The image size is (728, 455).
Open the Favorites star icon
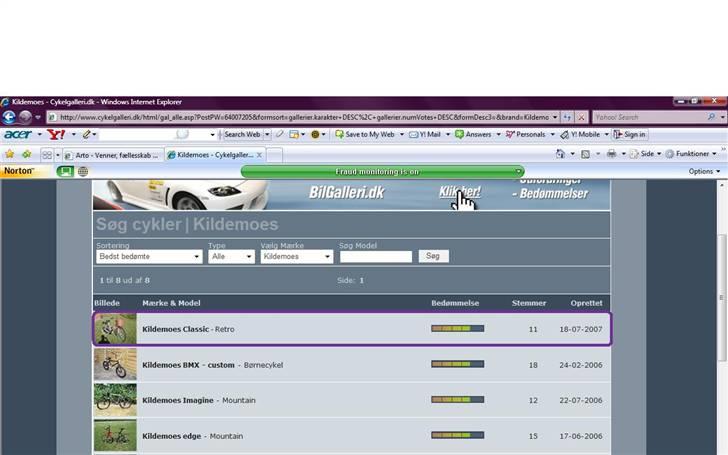tap(10, 155)
